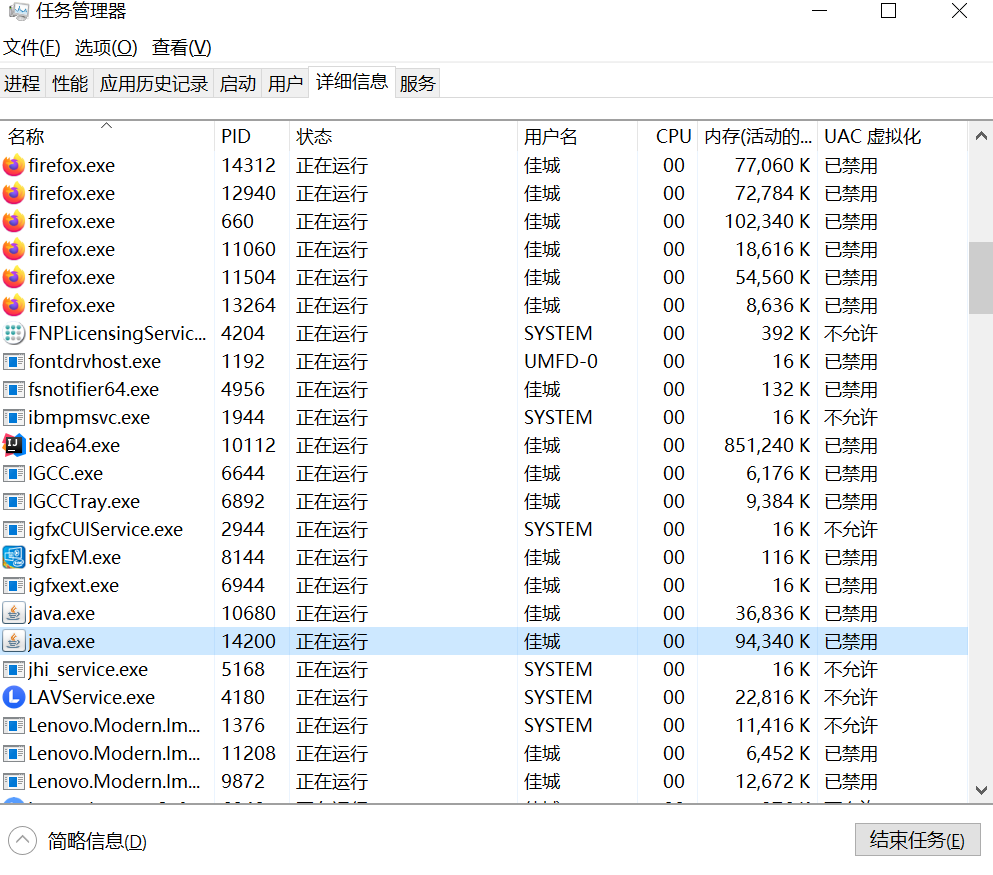Switch to the 启动 tab
993x875 pixels.
(x=237, y=84)
